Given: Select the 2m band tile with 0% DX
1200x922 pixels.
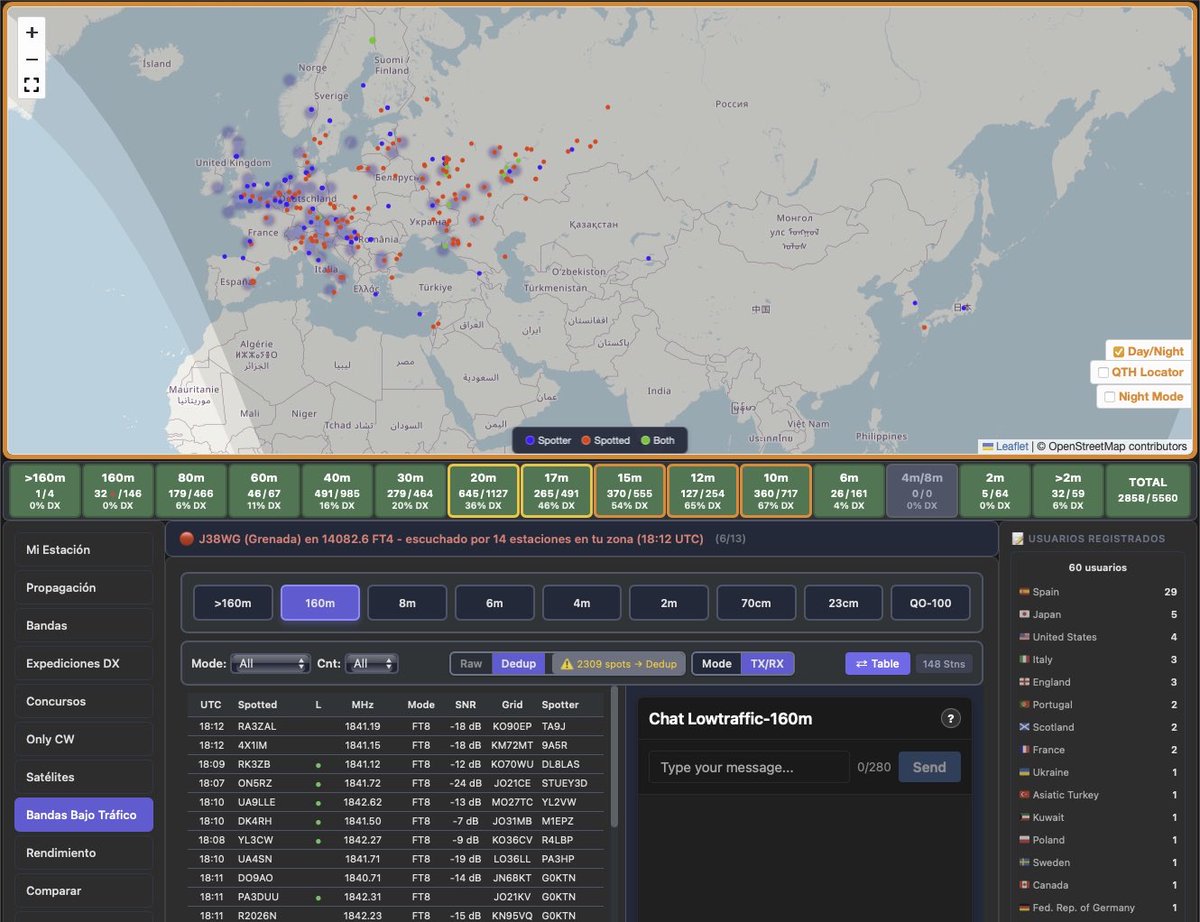Looking at the screenshot, I should coord(995,490).
